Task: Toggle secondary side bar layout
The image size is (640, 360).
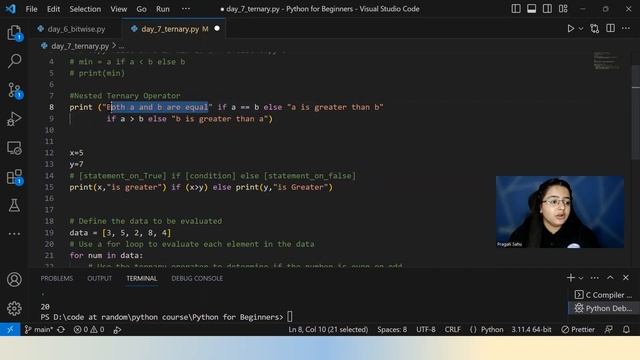Action: tap(547, 9)
